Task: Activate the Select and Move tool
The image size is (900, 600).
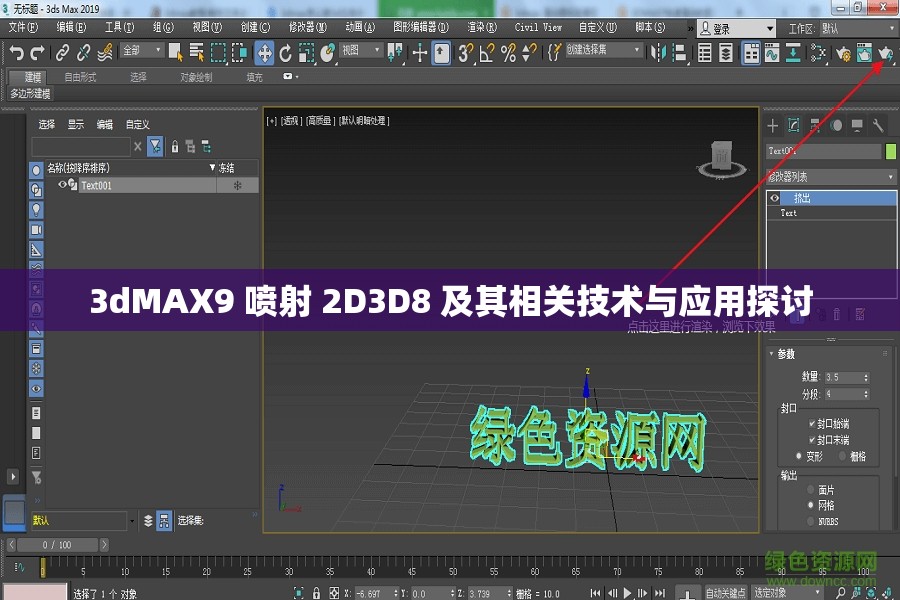Action: click(x=264, y=53)
